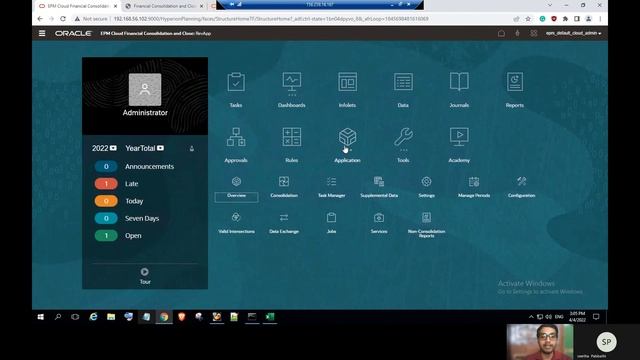The image size is (640, 360).
Task: Open the Services sub-icon
Action: [x=379, y=218]
